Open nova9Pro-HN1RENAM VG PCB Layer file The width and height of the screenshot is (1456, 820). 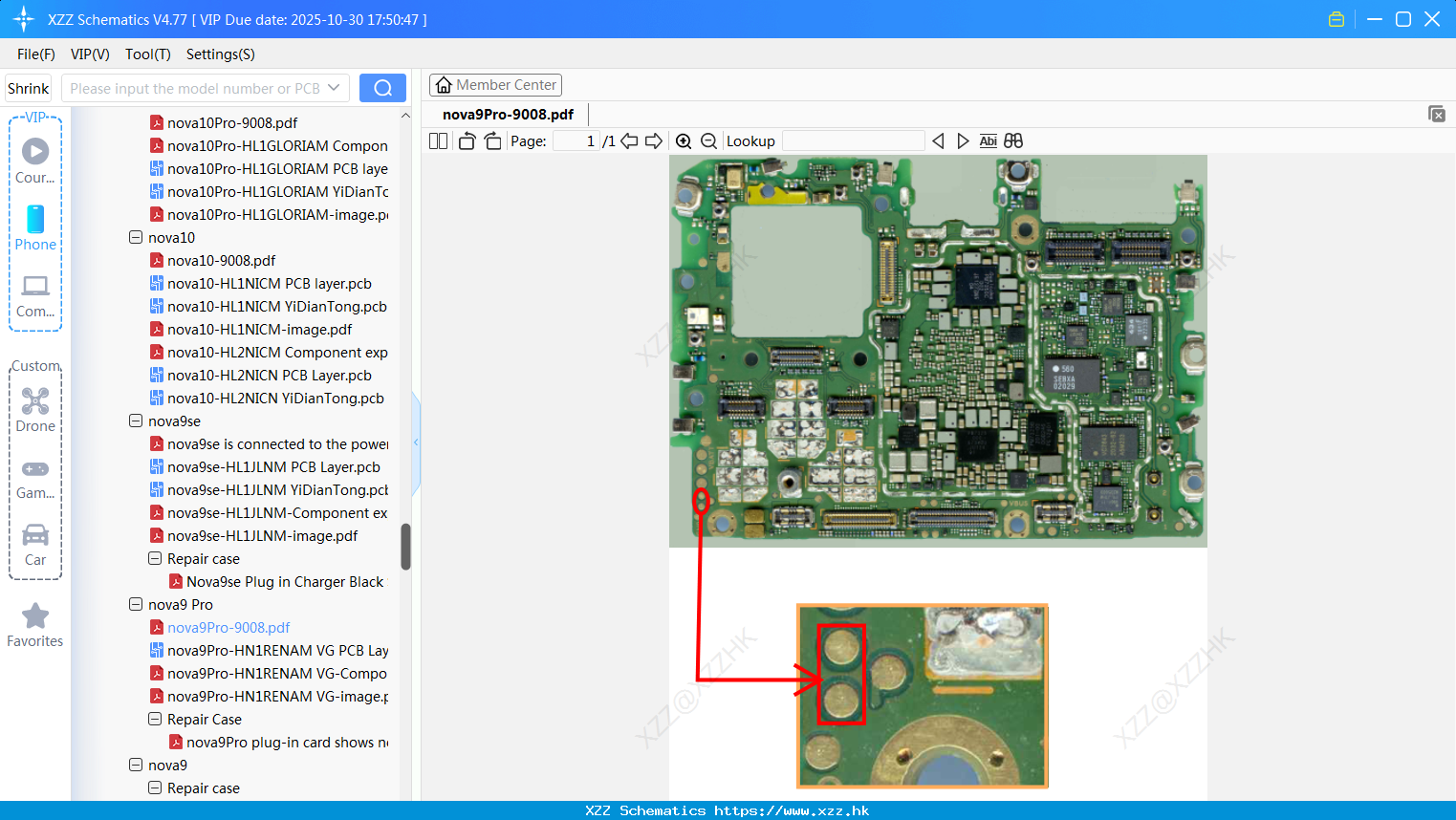coord(269,650)
